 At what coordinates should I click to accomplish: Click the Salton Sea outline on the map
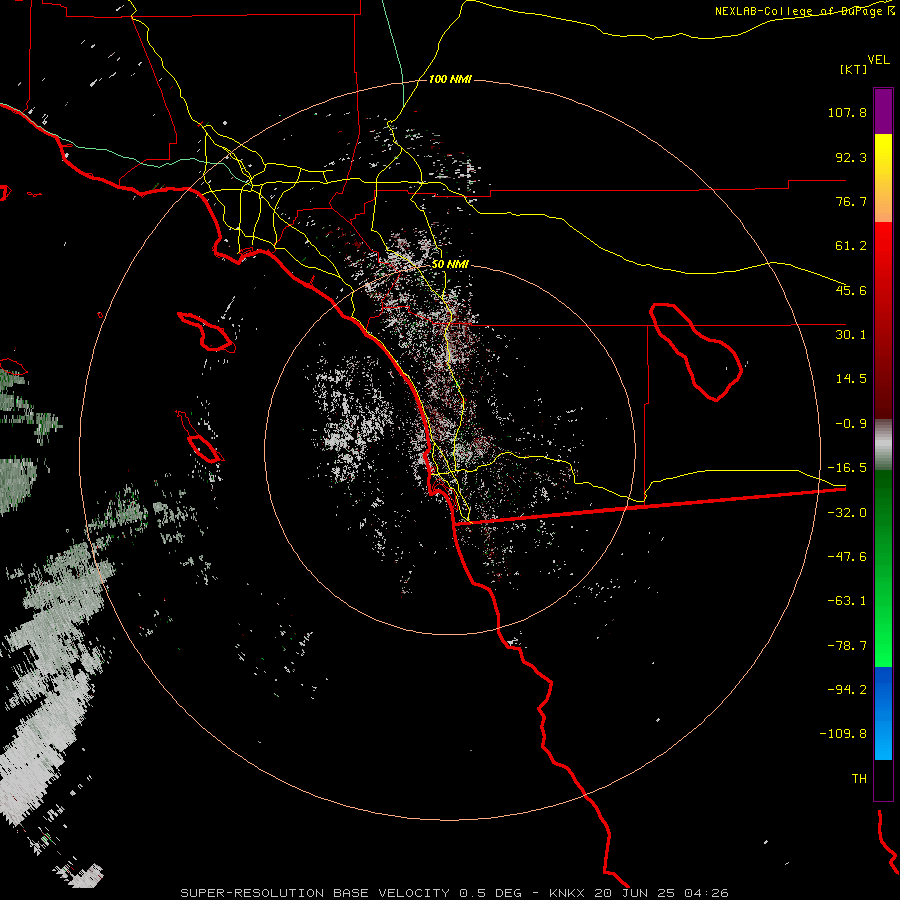click(696, 351)
